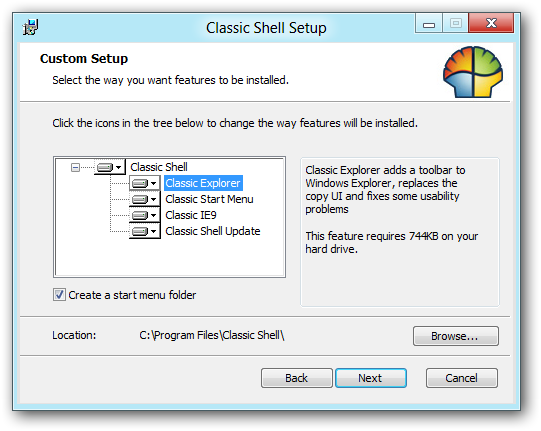This screenshot has height=431, width=541.
Task: Click the installer icon in the title bar
Action: (x=30, y=27)
